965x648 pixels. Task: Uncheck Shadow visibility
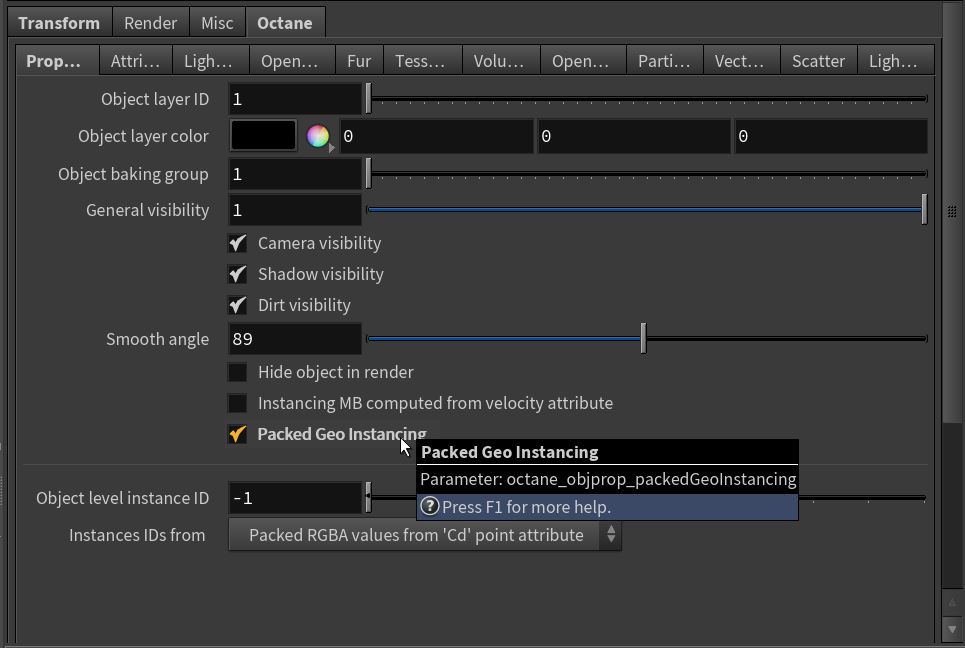[x=238, y=274]
